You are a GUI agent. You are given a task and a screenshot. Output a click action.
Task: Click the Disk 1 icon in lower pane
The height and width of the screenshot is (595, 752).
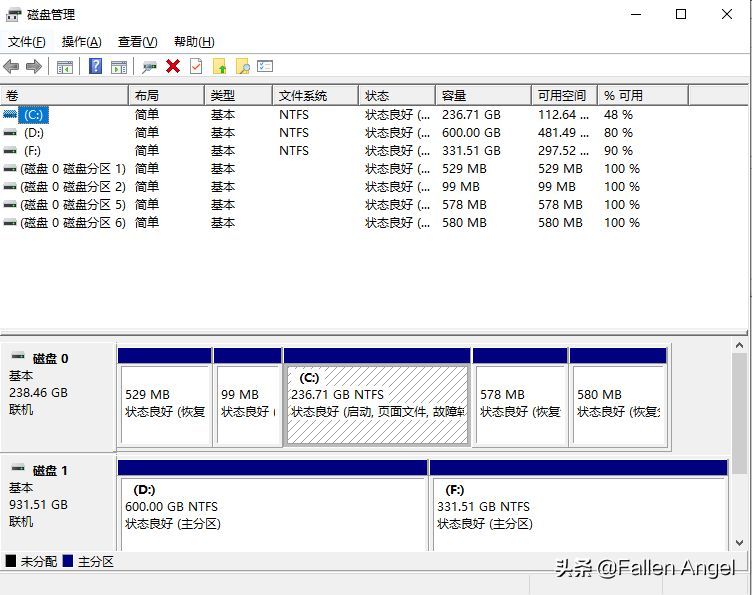tap(18, 467)
